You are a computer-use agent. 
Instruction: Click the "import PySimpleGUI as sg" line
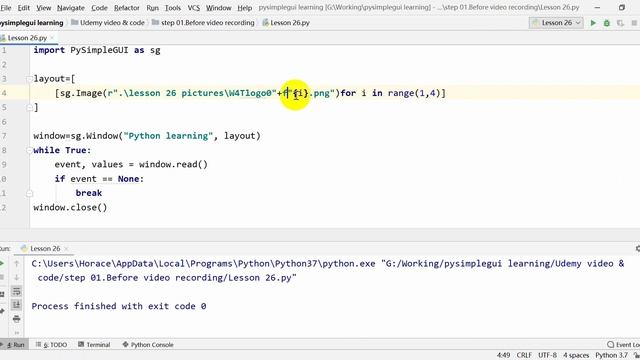tap(97, 50)
